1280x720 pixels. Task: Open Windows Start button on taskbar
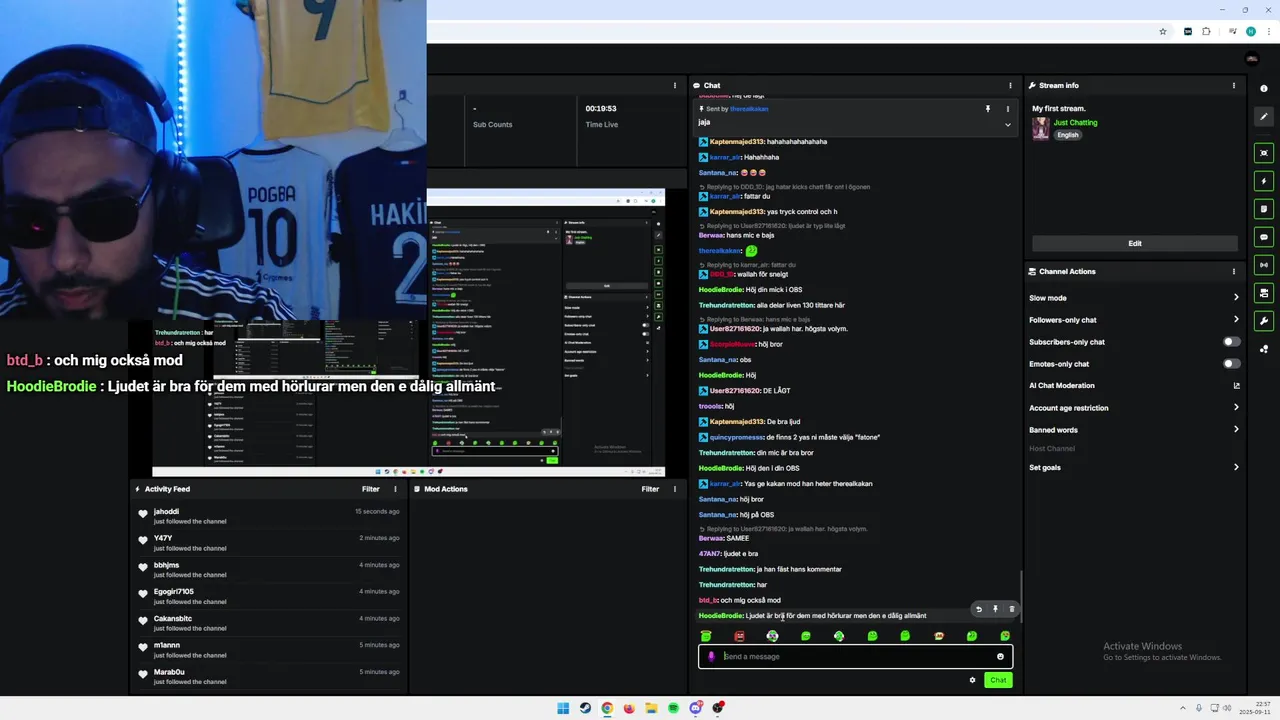(563, 708)
